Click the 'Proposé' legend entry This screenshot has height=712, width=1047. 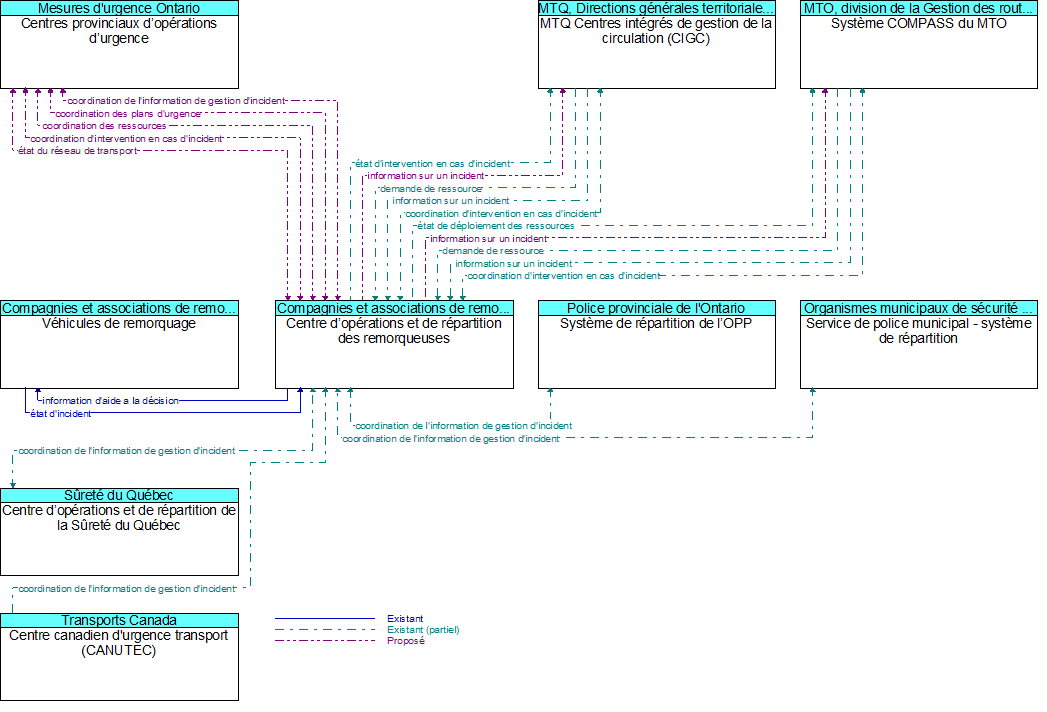pyautogui.click(x=405, y=641)
